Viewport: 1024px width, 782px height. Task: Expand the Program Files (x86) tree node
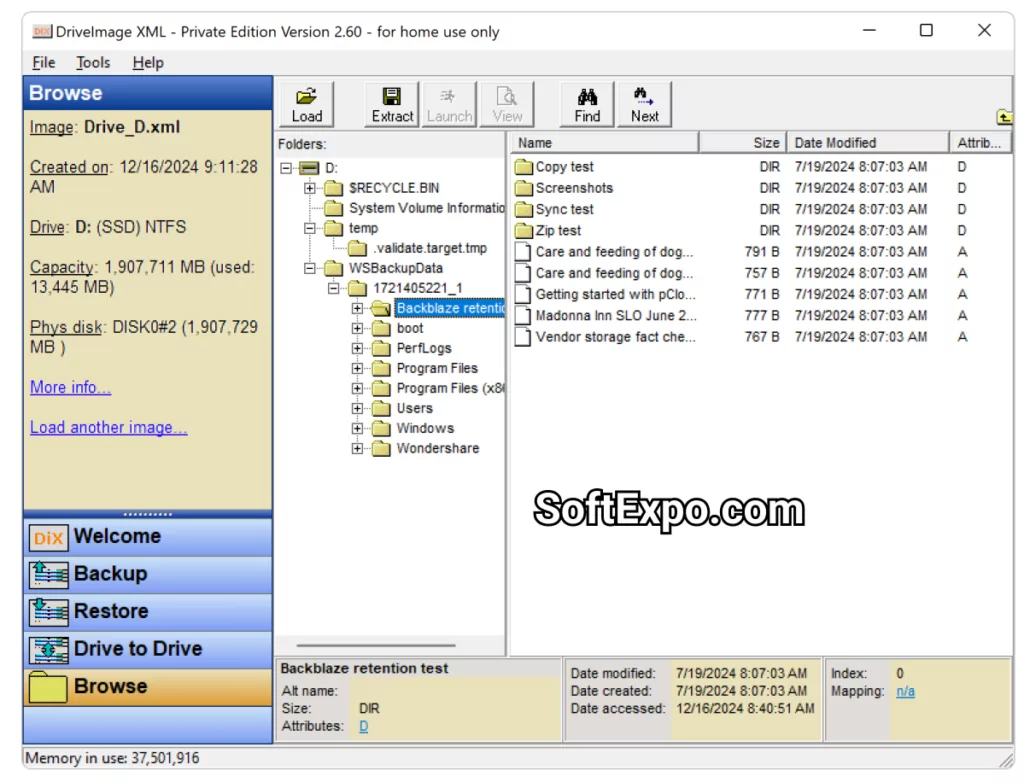pos(359,388)
